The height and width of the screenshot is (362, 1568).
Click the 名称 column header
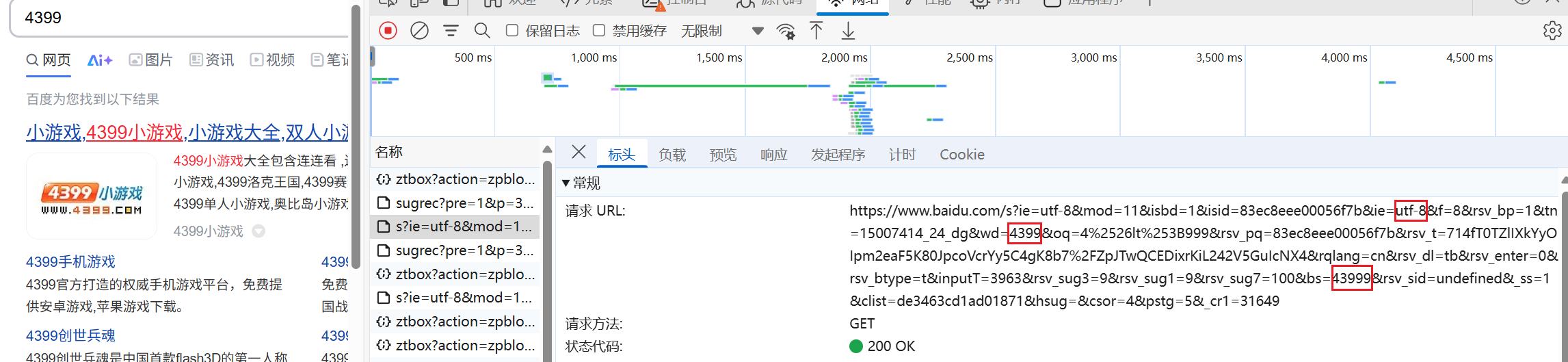click(455, 152)
